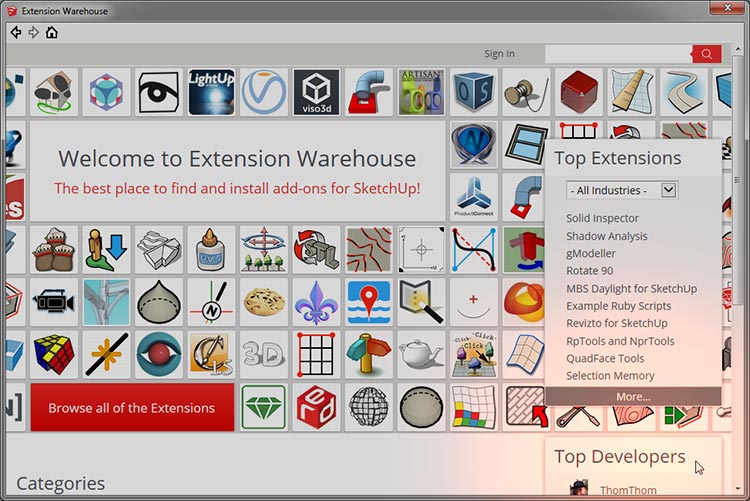Open the STL import/export icon
This screenshot has height=501, width=750.
coord(316,249)
